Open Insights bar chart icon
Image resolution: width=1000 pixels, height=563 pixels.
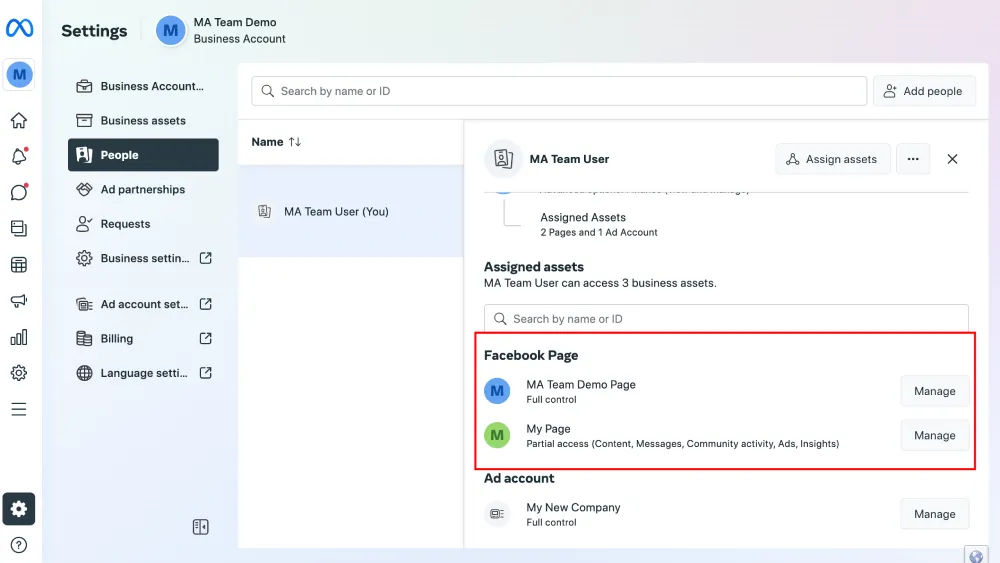(x=19, y=338)
